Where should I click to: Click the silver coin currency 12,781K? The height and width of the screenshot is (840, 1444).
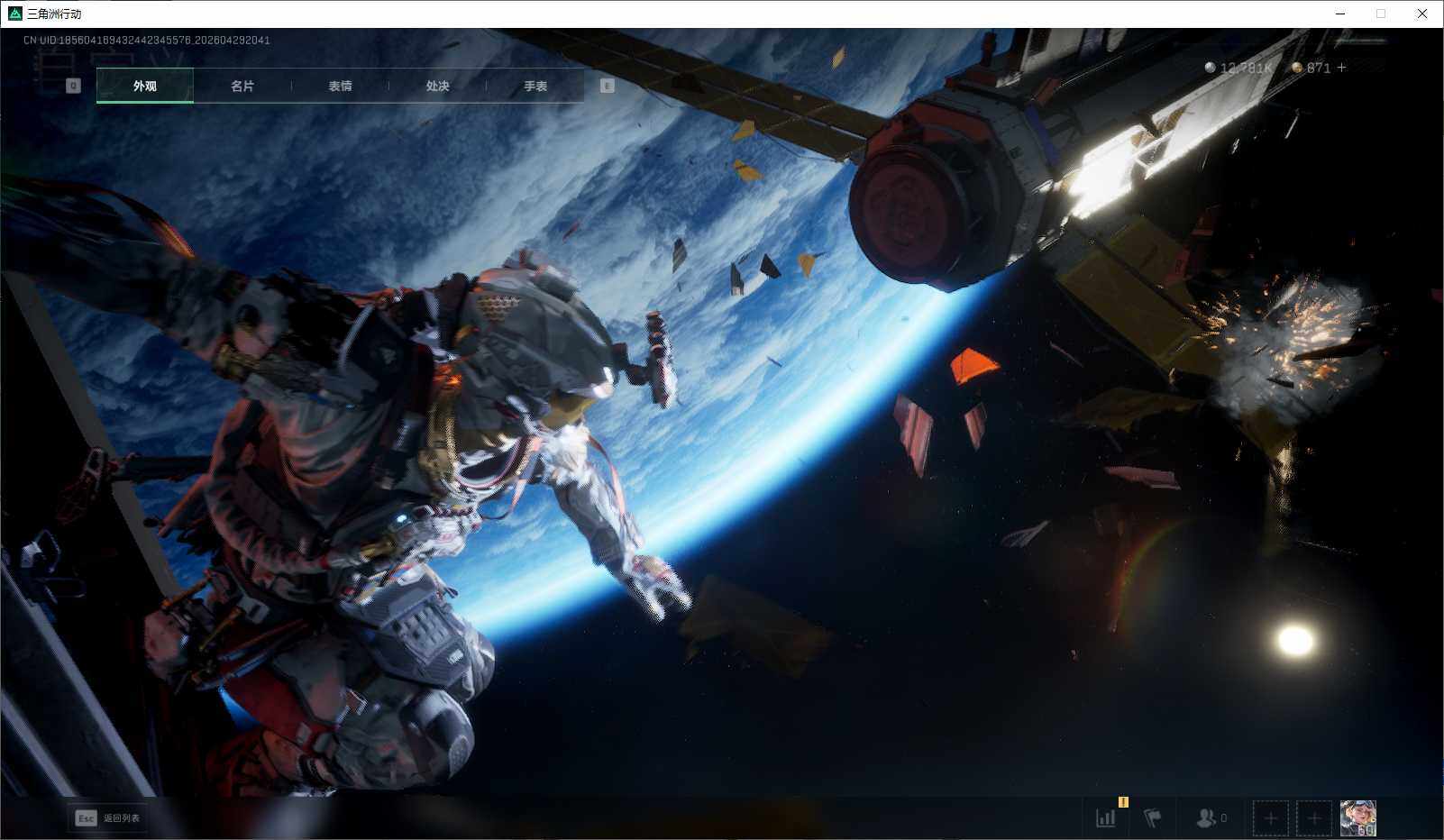(1238, 68)
